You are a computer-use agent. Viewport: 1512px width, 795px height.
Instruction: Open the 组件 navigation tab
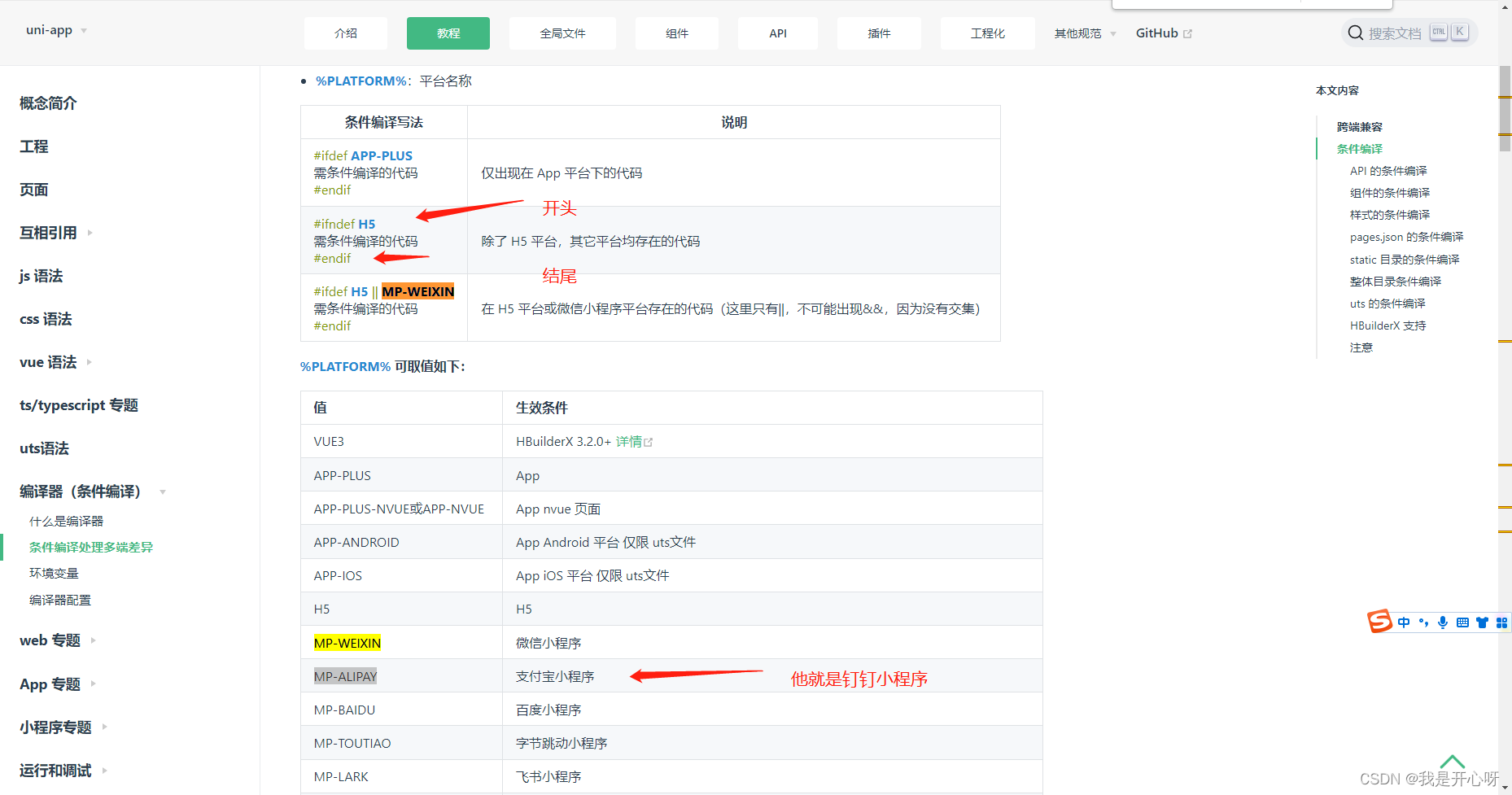click(677, 33)
